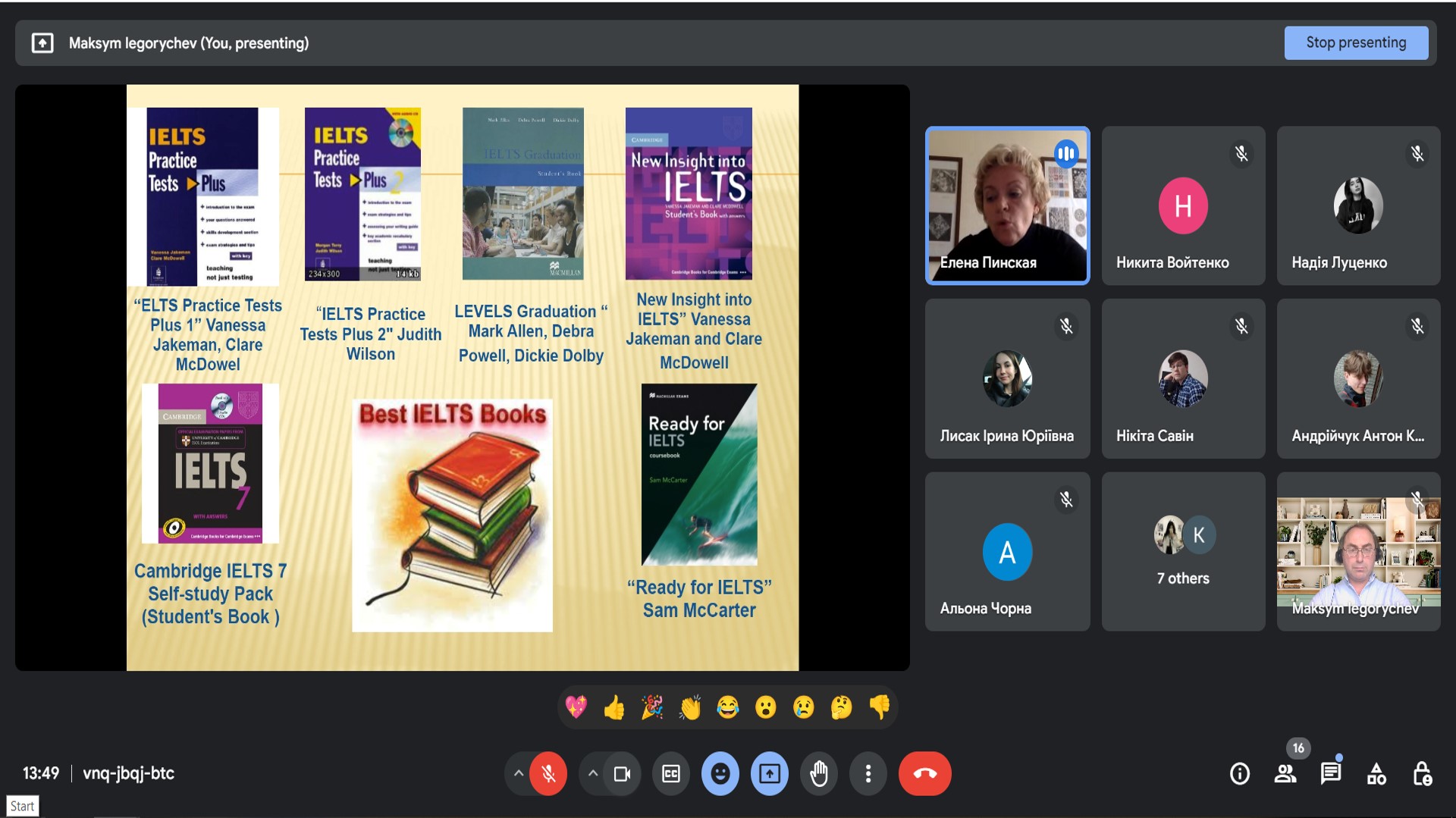Select Надія Луценко's participant tile
The image size is (1456, 818).
[x=1358, y=205]
